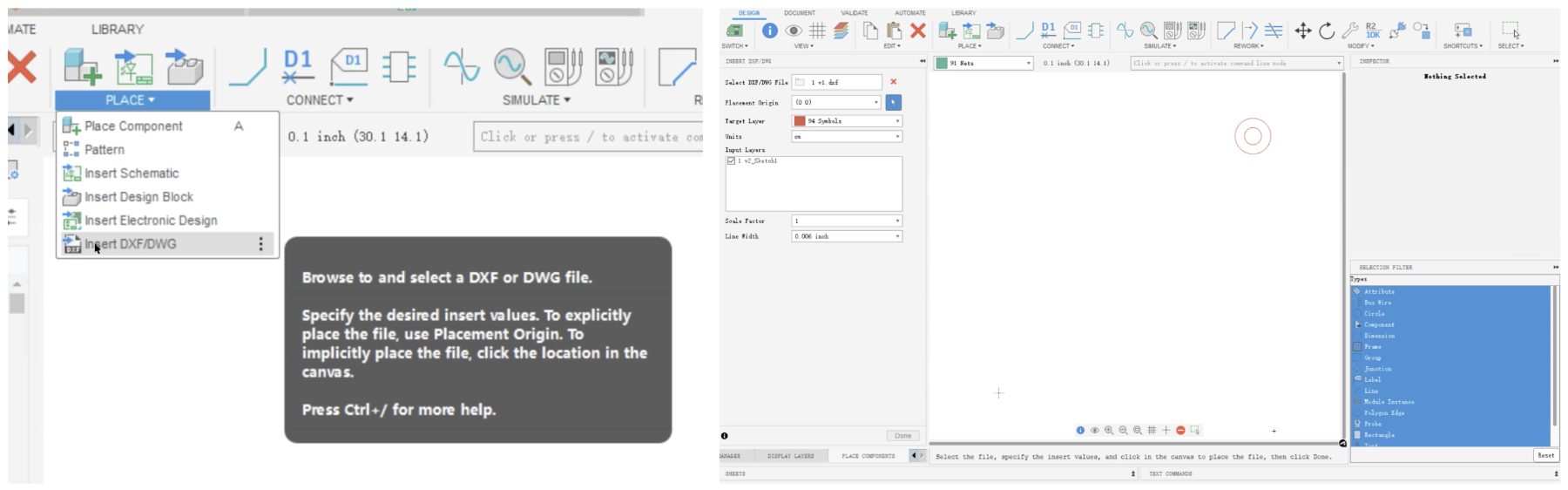The height and width of the screenshot is (490, 1568).
Task: Select the Move four-arrow tool
Action: [x=1303, y=31]
